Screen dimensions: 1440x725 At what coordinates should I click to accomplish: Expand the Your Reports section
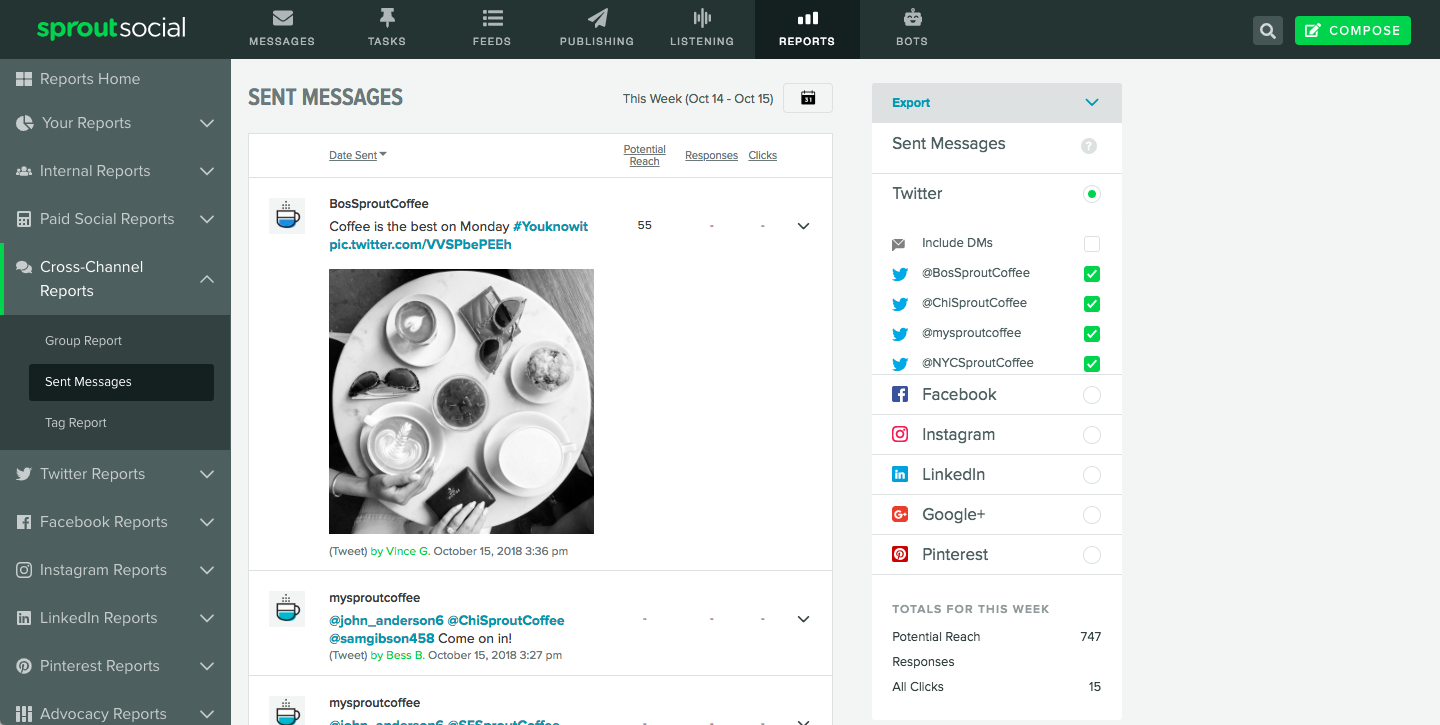click(x=207, y=123)
